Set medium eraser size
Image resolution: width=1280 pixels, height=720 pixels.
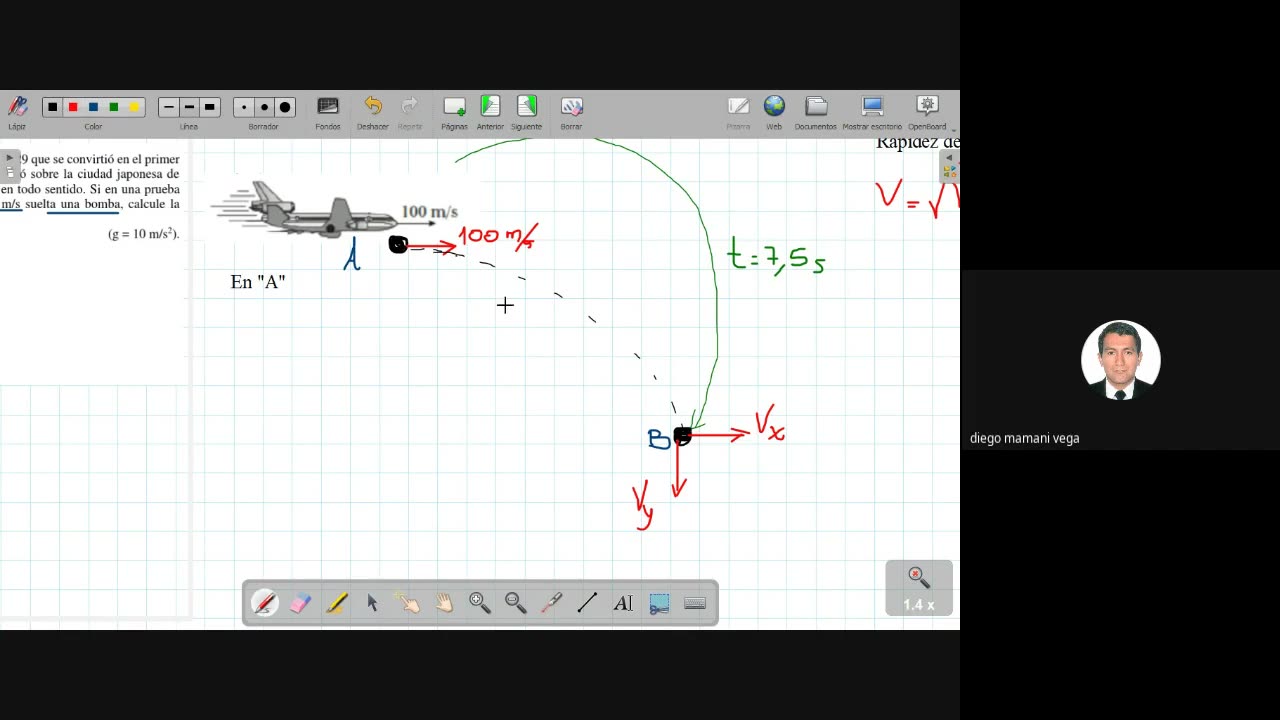click(x=264, y=107)
